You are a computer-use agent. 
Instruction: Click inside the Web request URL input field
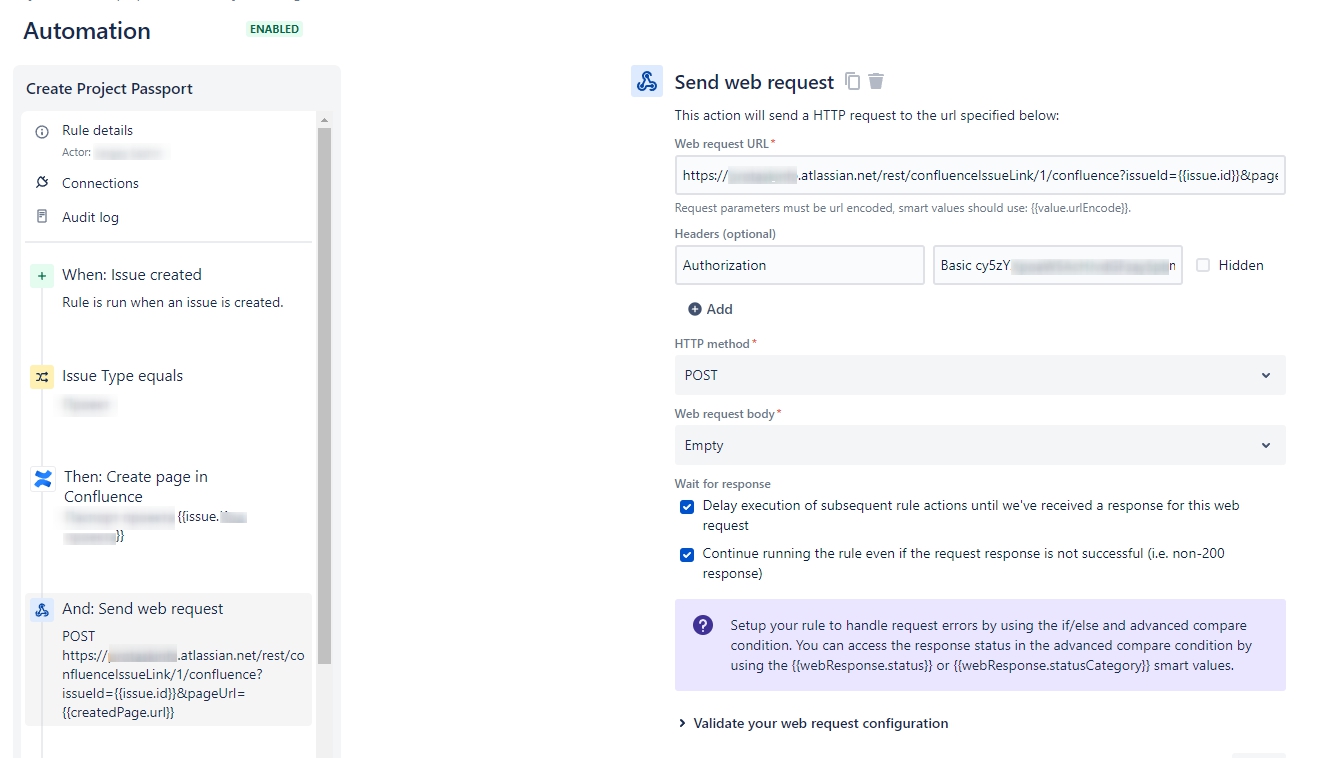coord(979,175)
